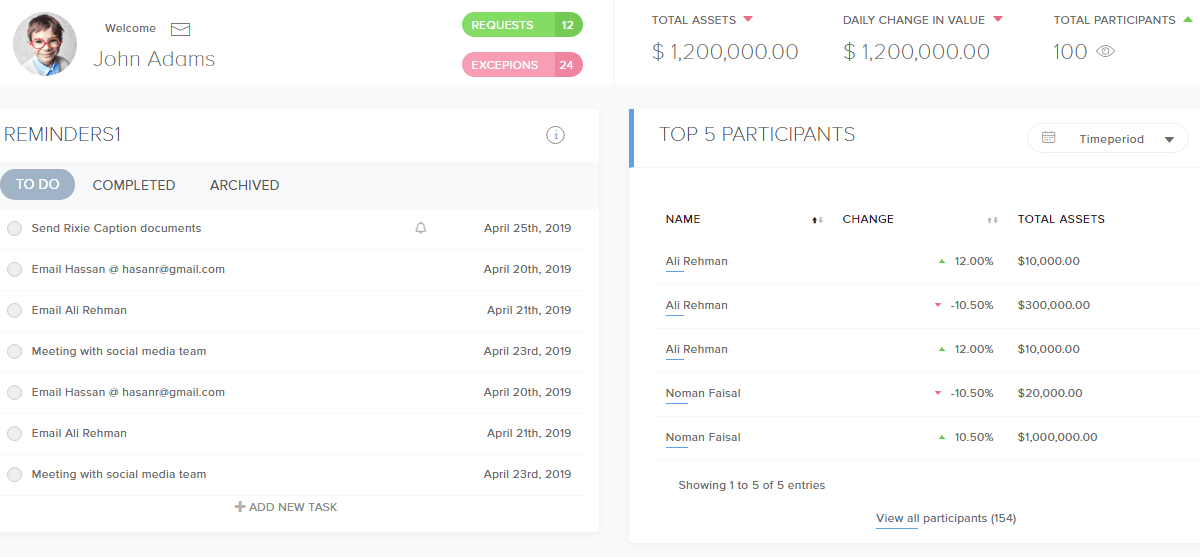Click the Welcome greeting text
Viewport: 1200px width, 557px height.
131,29
